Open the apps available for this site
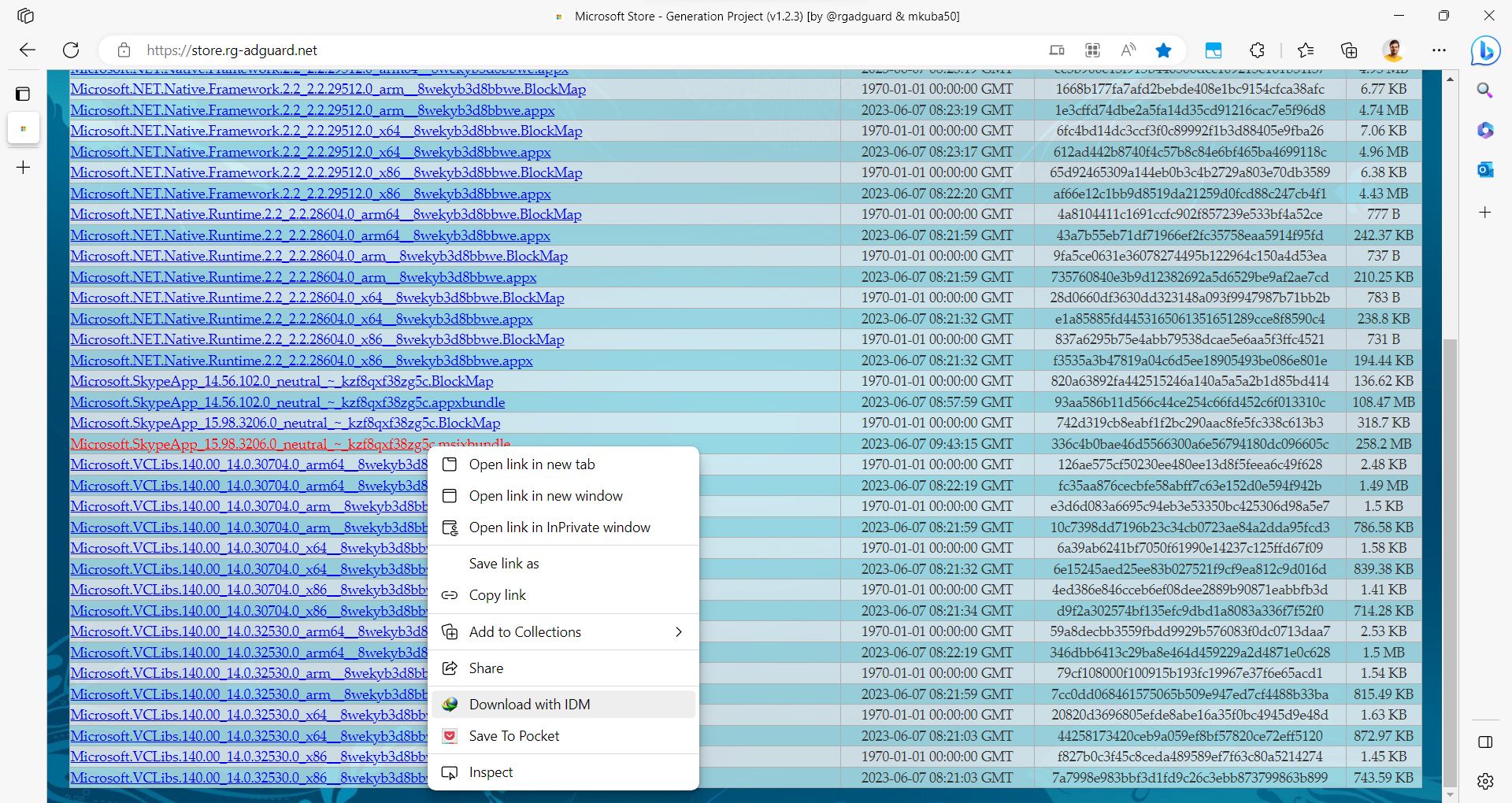 coord(1092,50)
